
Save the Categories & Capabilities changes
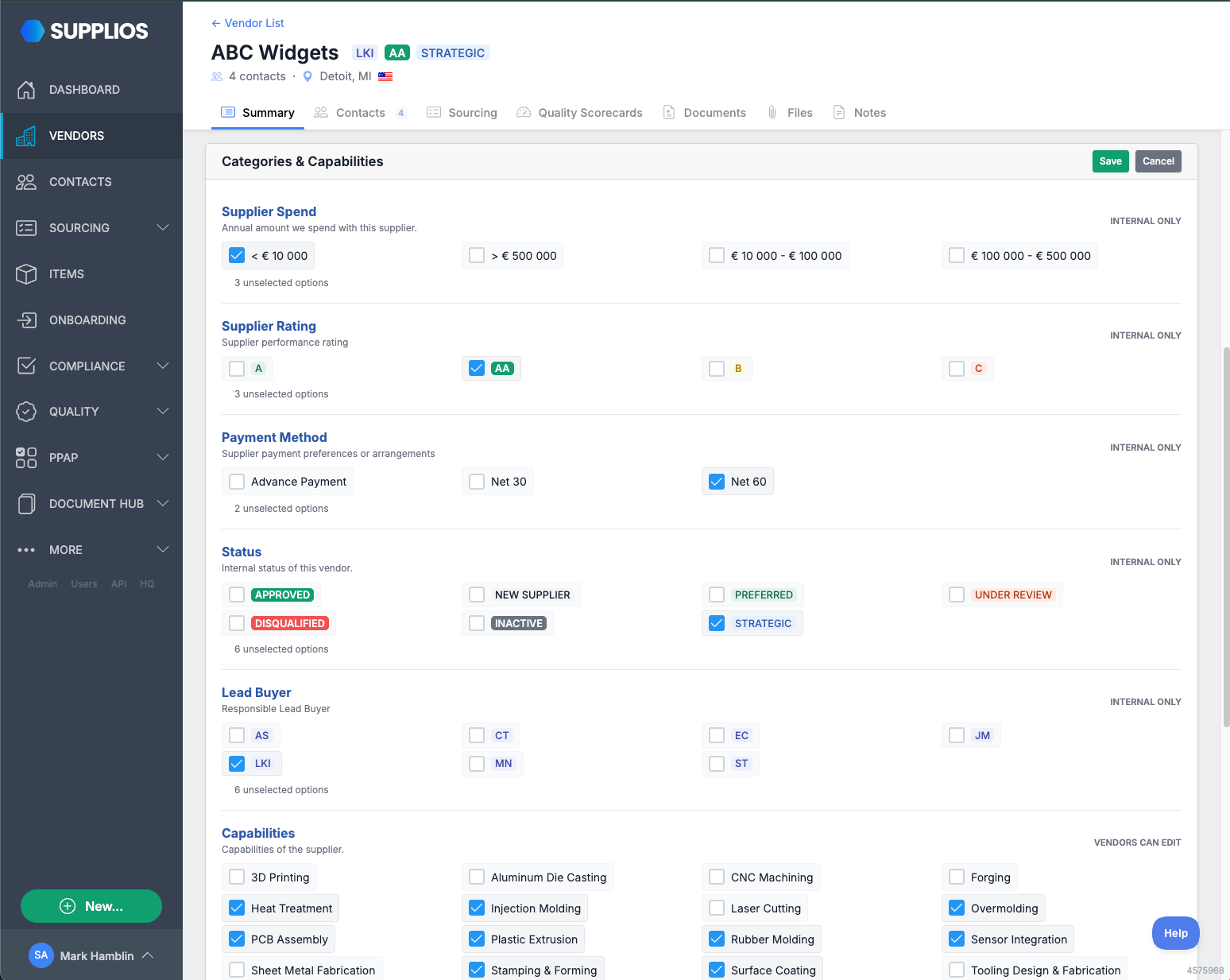(1110, 161)
